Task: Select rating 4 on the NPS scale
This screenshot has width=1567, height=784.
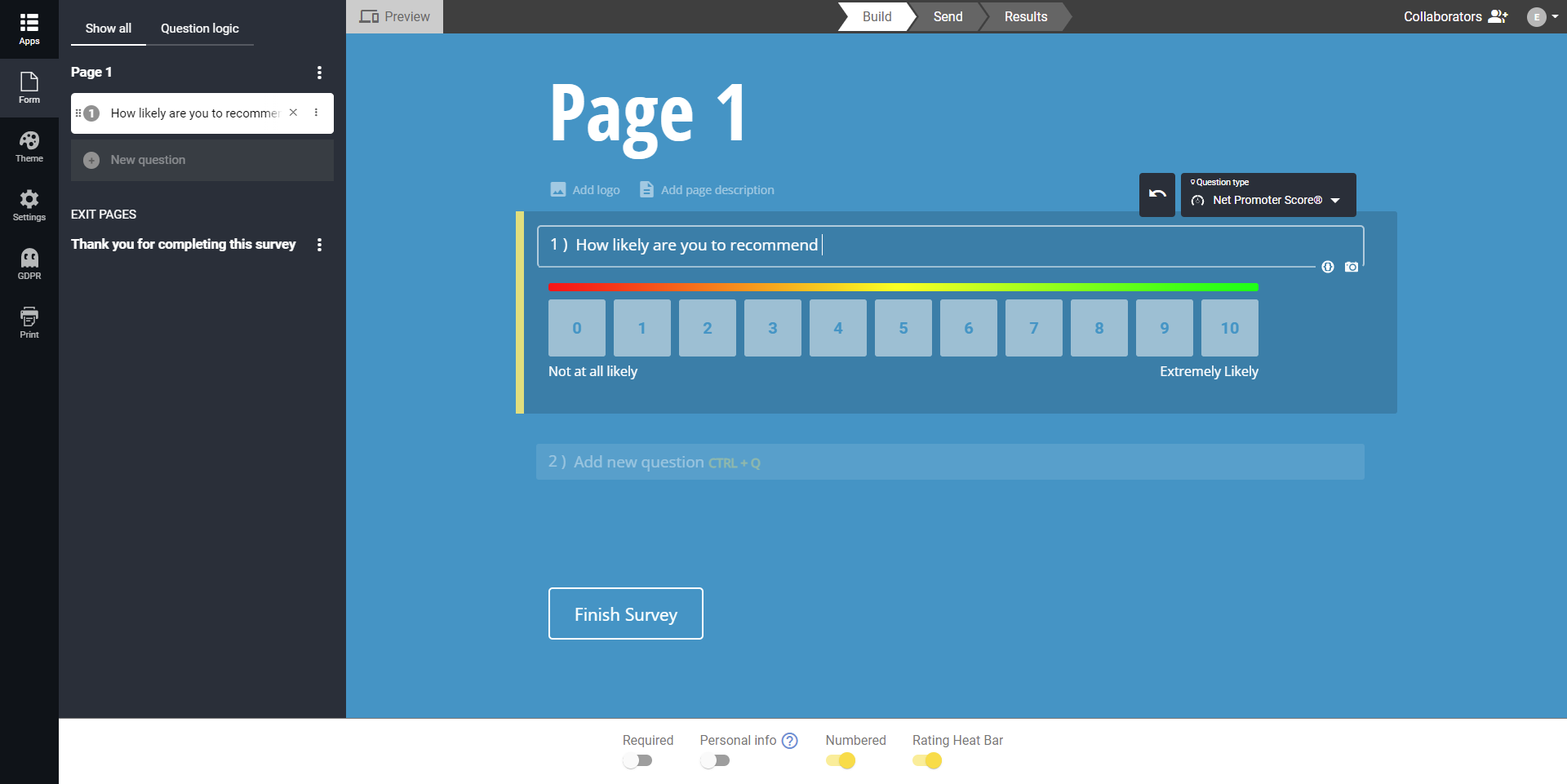Action: coord(838,328)
